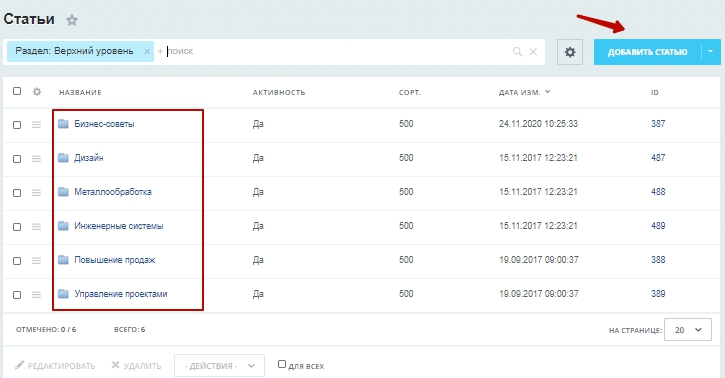Click the Редактировать button
Screen dimensions: 725x378
(55, 366)
